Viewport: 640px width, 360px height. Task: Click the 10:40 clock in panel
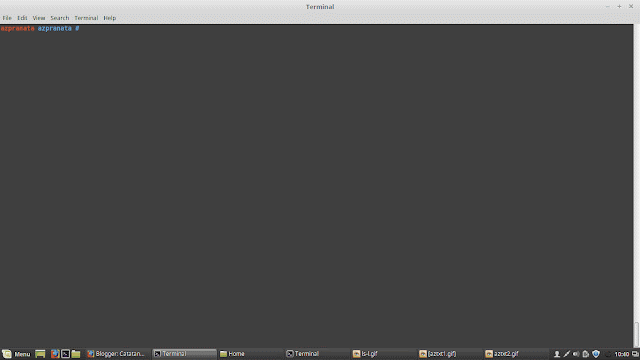[622, 354]
